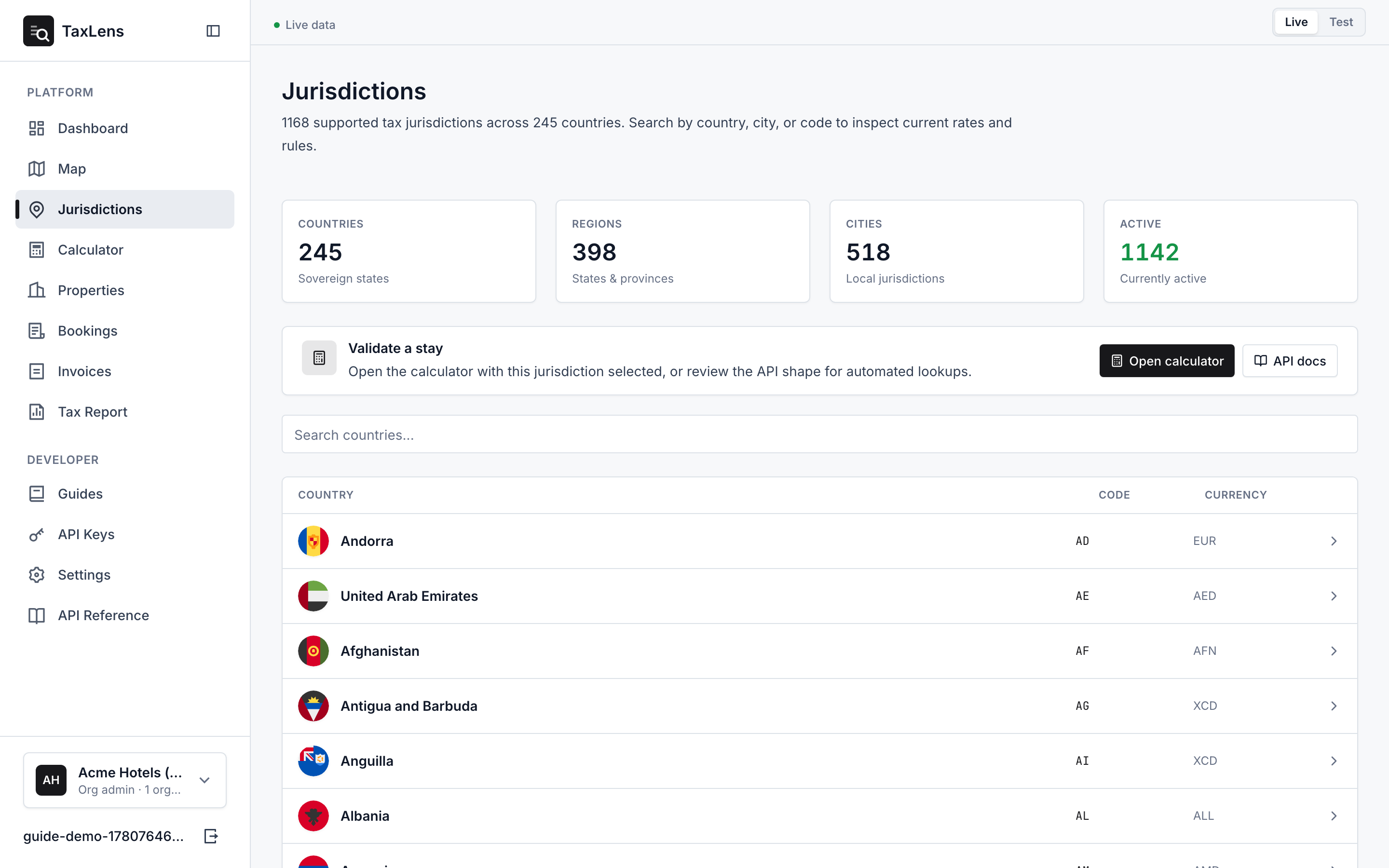
Task: Click the Jurisdictions pin icon
Action: click(37, 210)
